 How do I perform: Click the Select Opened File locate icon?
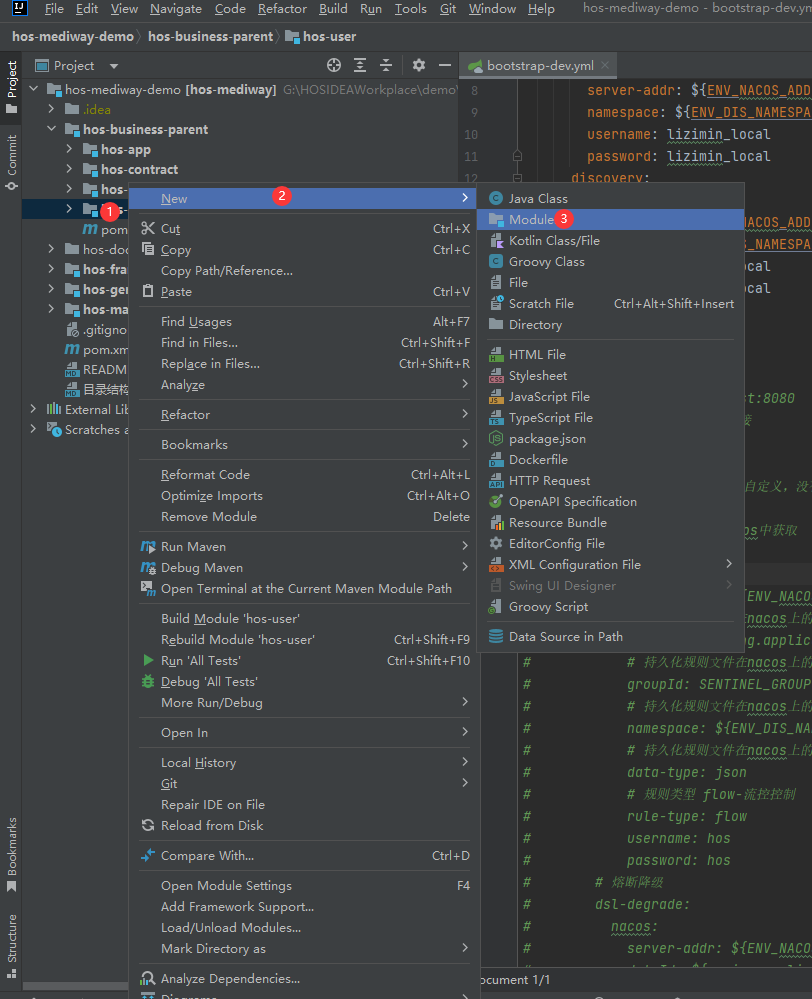click(334, 65)
